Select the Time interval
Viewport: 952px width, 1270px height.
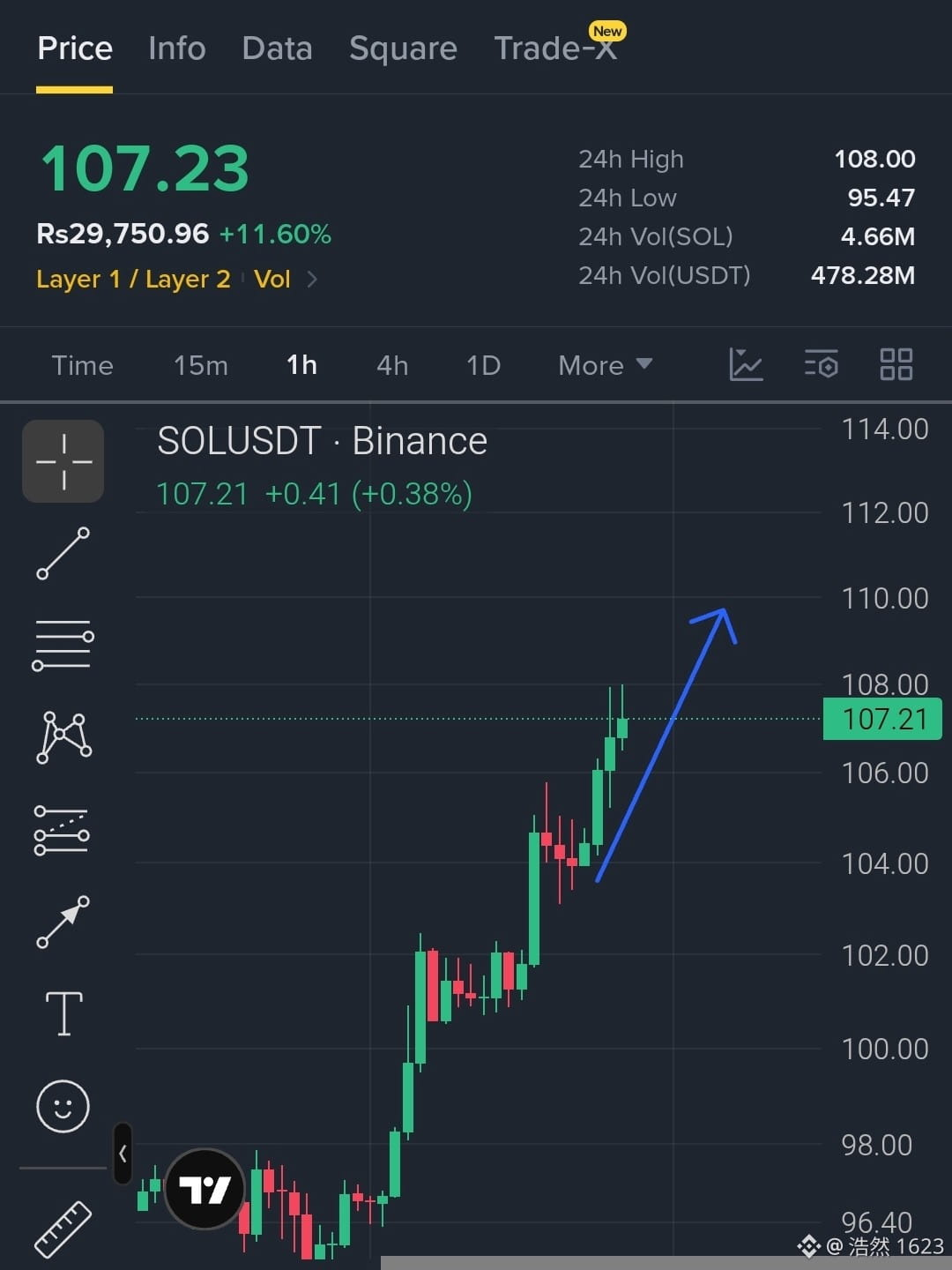(x=83, y=365)
